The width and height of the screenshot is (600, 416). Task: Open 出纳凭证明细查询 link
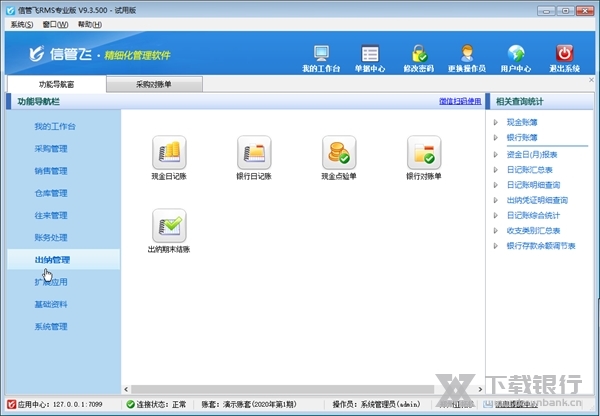(x=537, y=200)
